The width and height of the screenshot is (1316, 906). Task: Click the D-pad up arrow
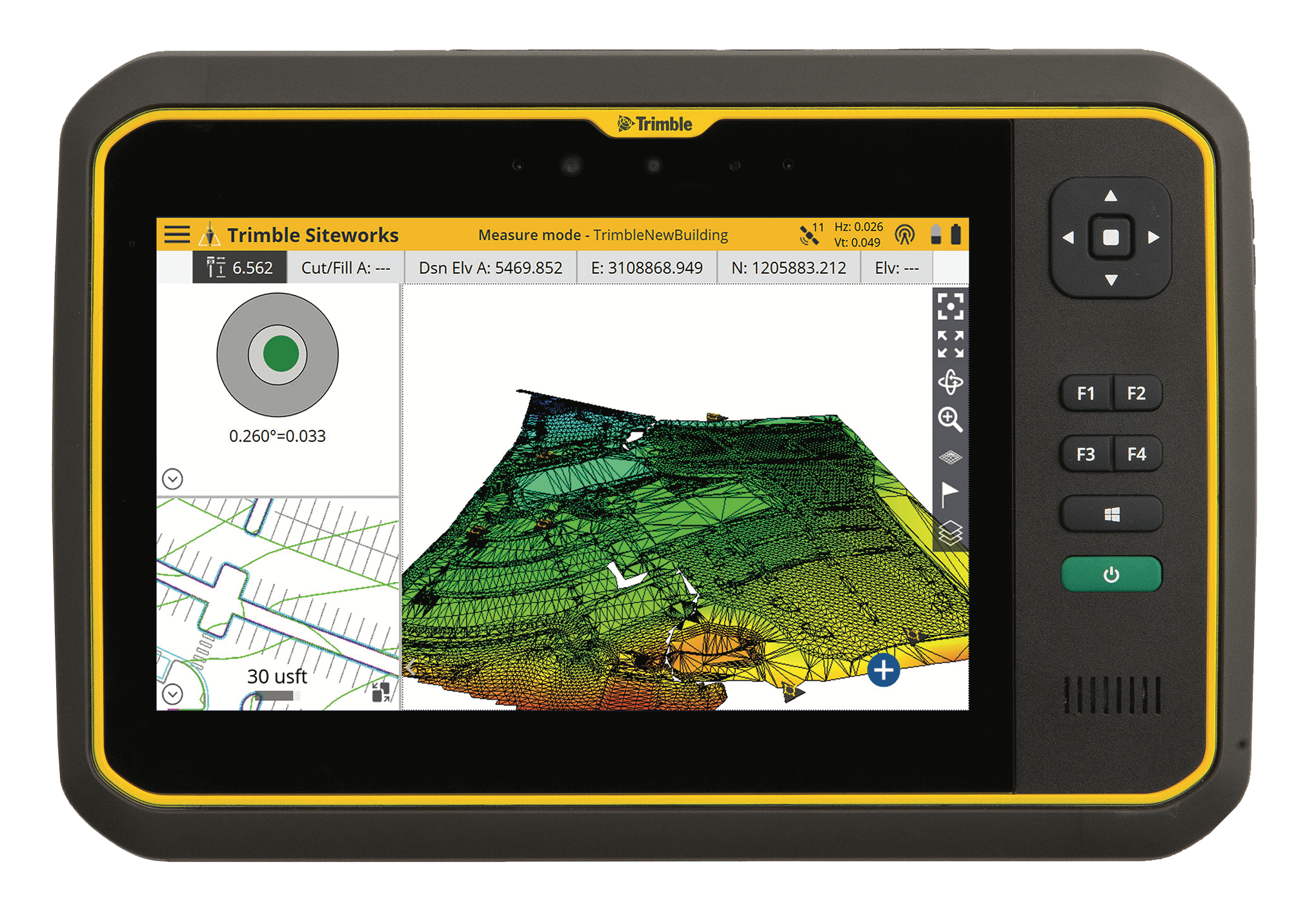[1111, 196]
